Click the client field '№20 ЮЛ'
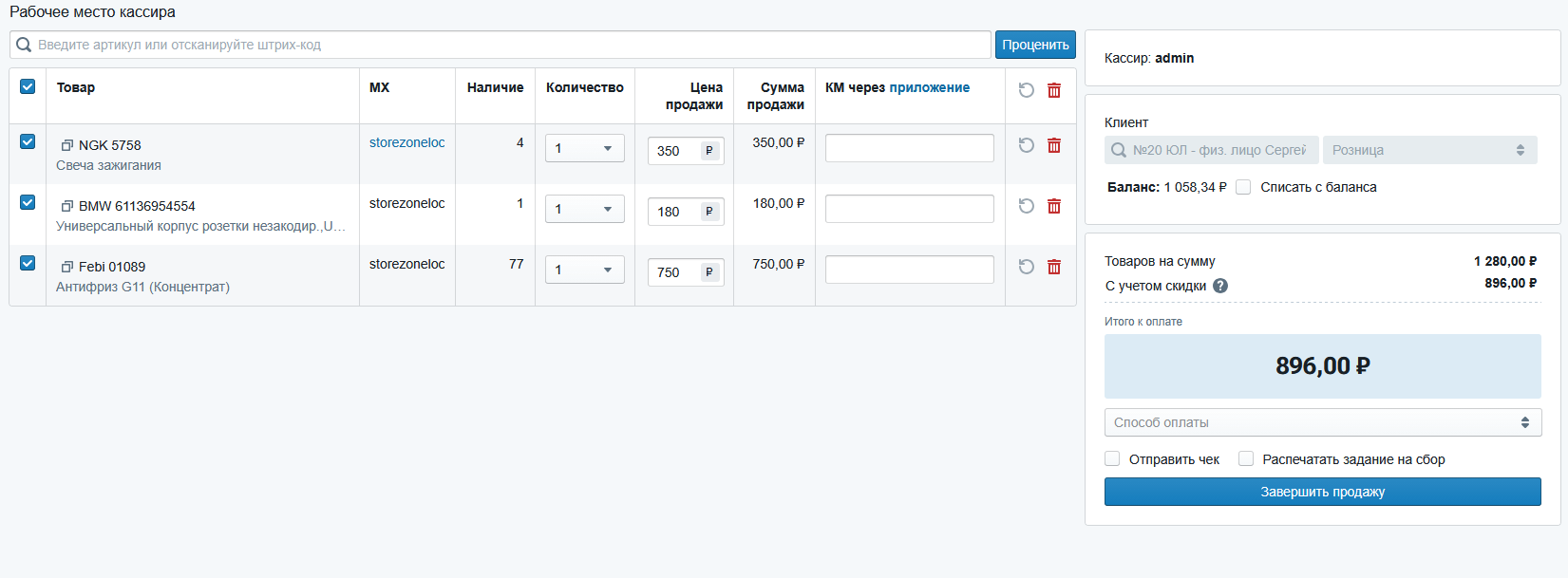 [x=1212, y=150]
